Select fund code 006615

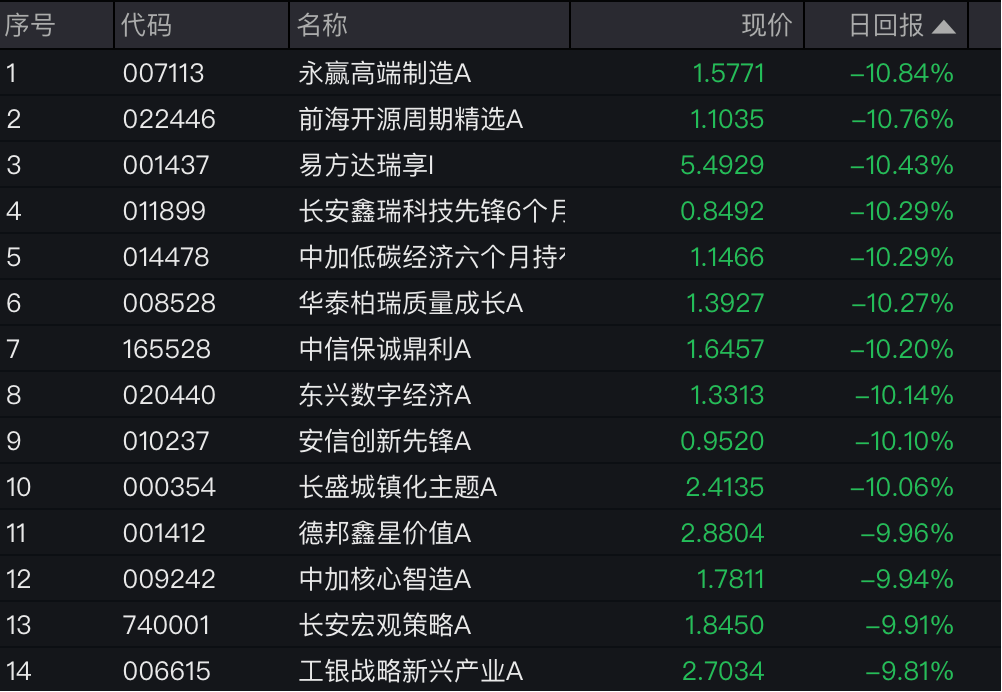point(167,671)
